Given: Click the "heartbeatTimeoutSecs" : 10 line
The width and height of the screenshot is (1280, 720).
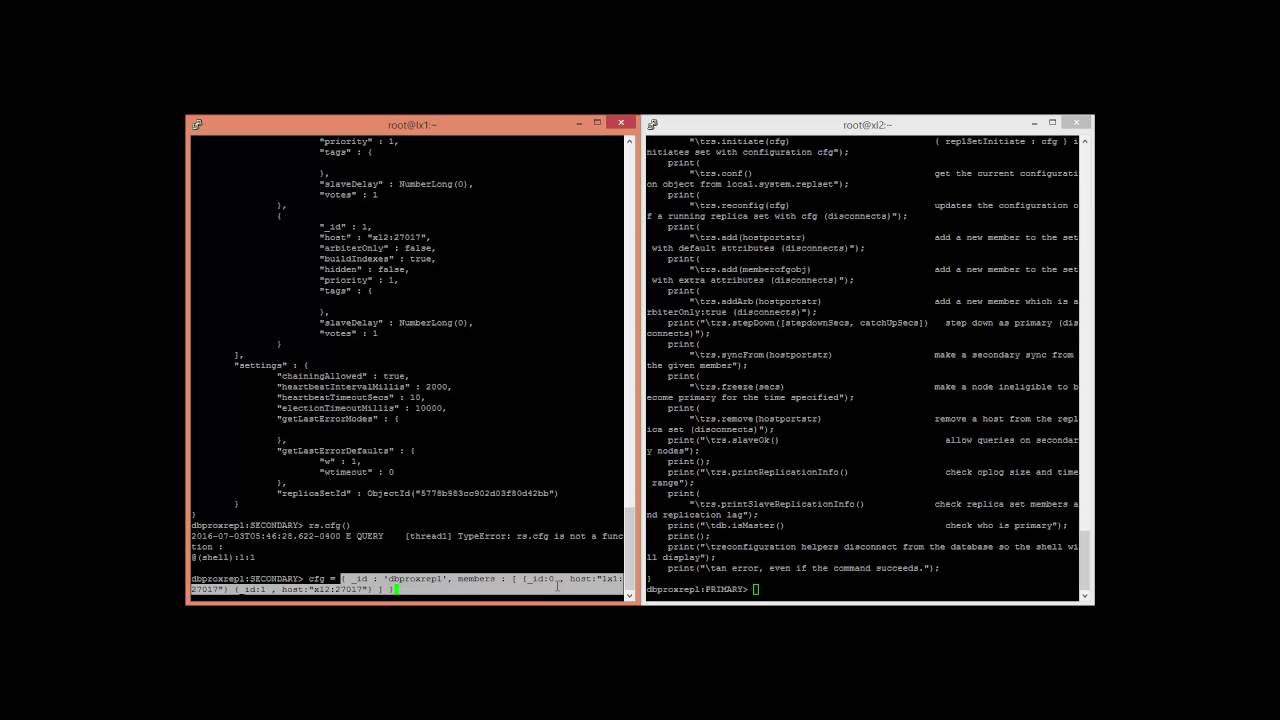Looking at the screenshot, I should point(351,397).
